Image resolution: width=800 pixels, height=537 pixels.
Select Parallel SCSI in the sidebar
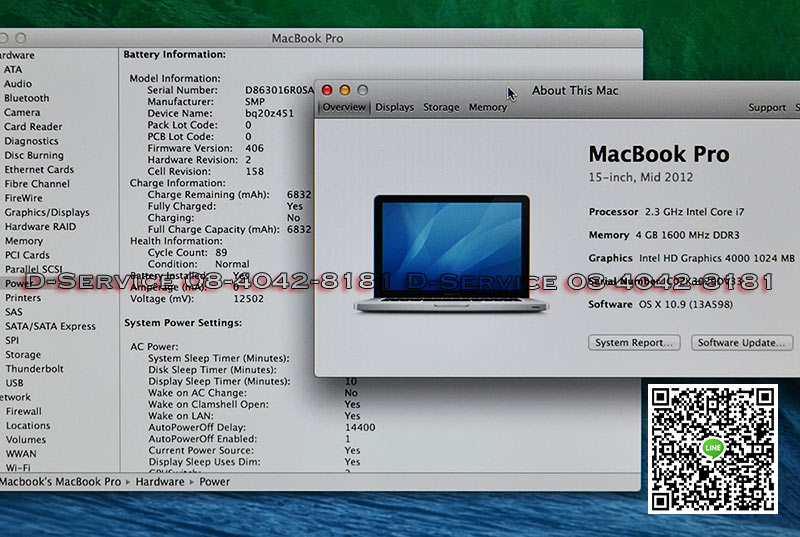[34, 269]
